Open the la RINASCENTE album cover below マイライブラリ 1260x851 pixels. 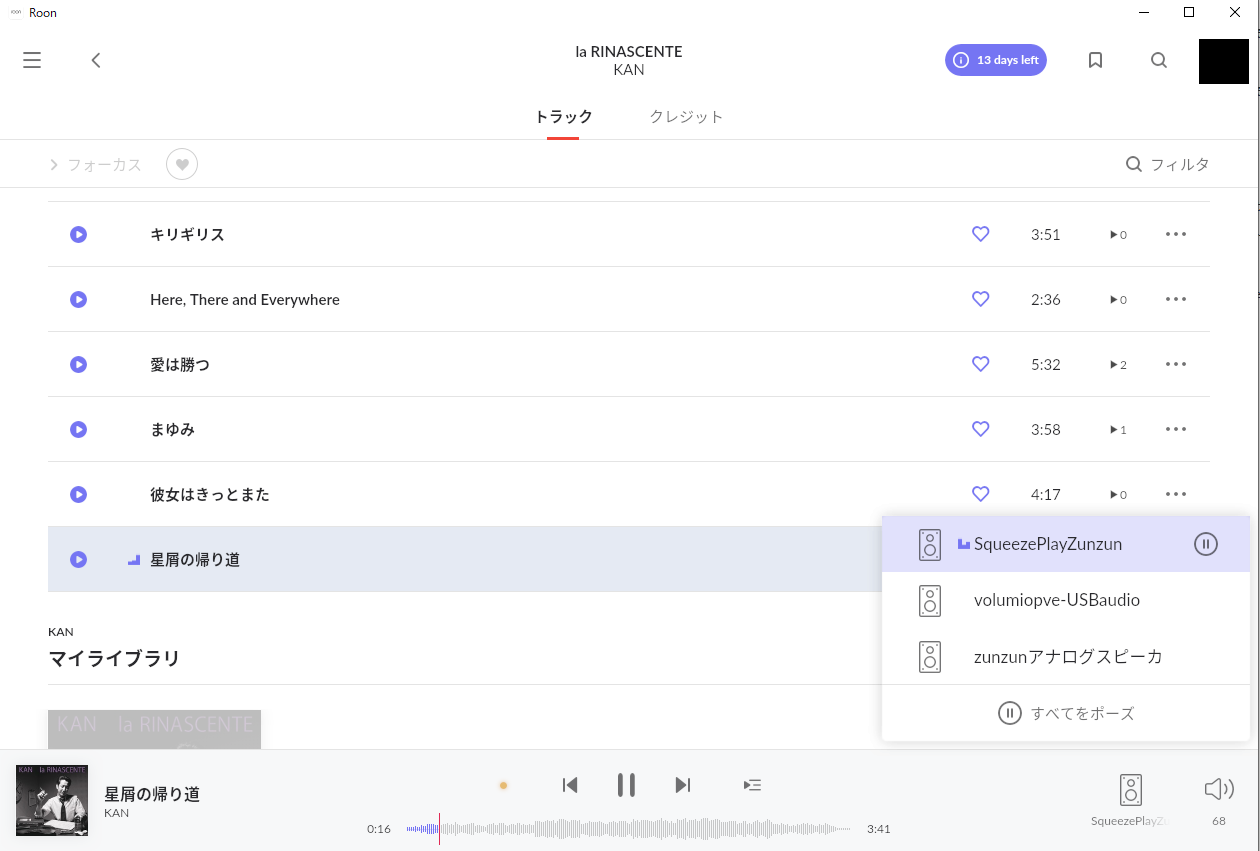pos(154,729)
